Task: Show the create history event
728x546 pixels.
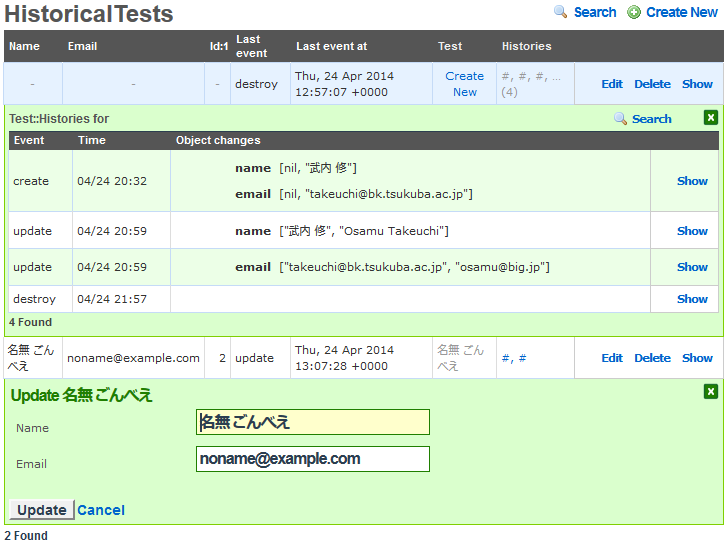Action: [x=692, y=181]
